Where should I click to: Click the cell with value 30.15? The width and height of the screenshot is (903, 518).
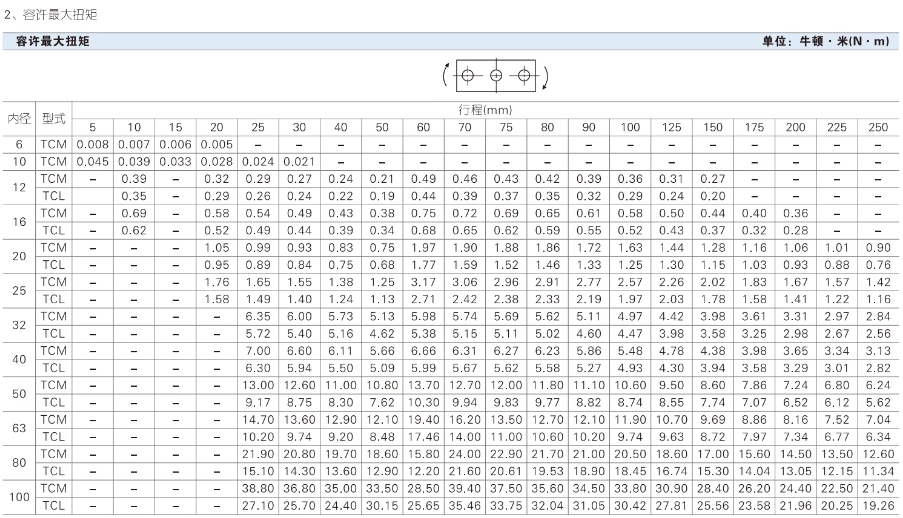pos(382,506)
